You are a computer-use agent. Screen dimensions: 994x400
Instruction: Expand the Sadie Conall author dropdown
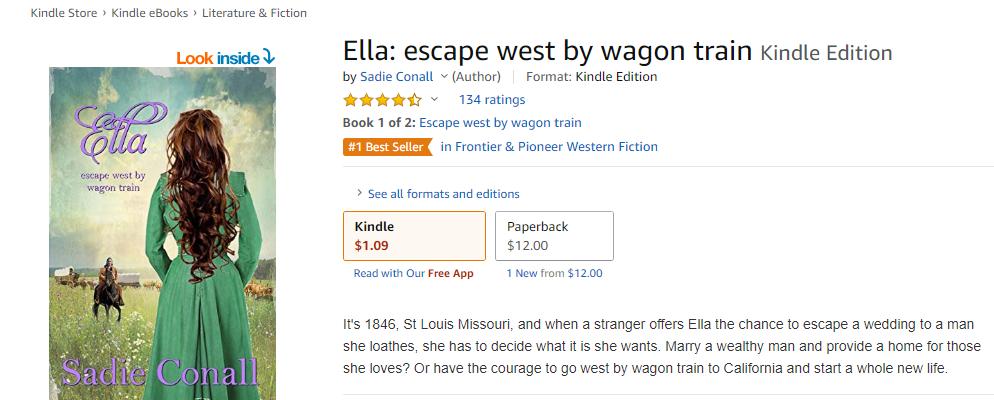444,77
